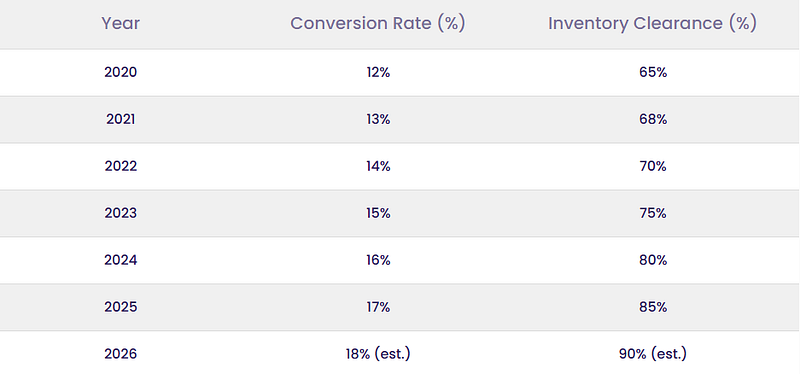Click the 12% conversion rate value

coord(378,72)
